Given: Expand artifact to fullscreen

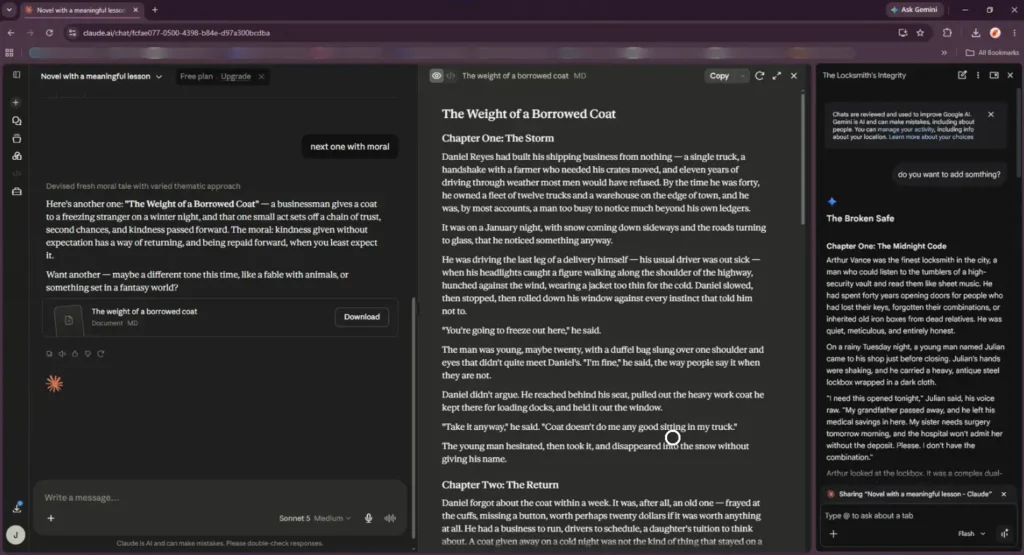Looking at the screenshot, I should click(776, 76).
